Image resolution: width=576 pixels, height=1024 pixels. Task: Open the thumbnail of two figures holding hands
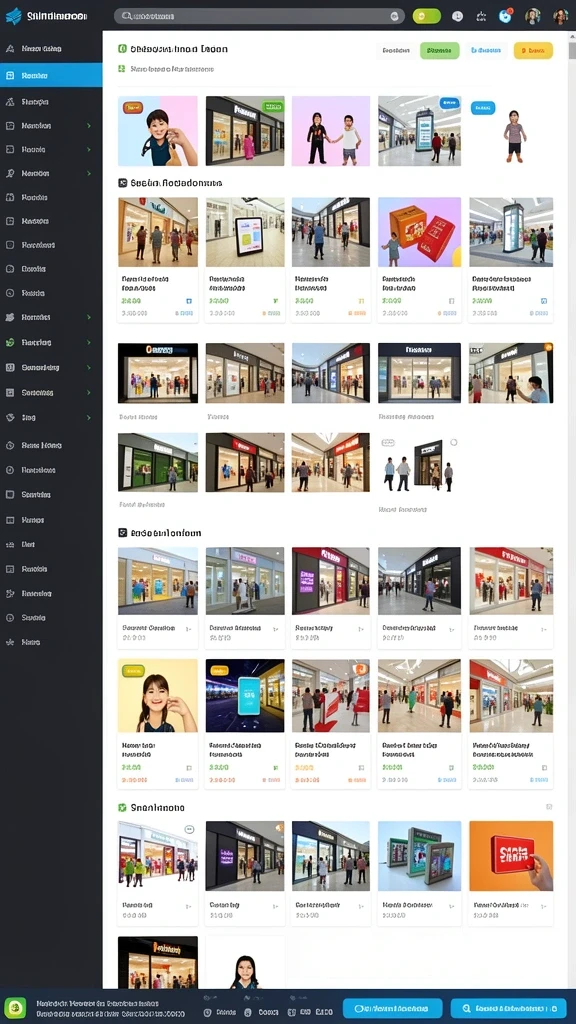[330, 131]
